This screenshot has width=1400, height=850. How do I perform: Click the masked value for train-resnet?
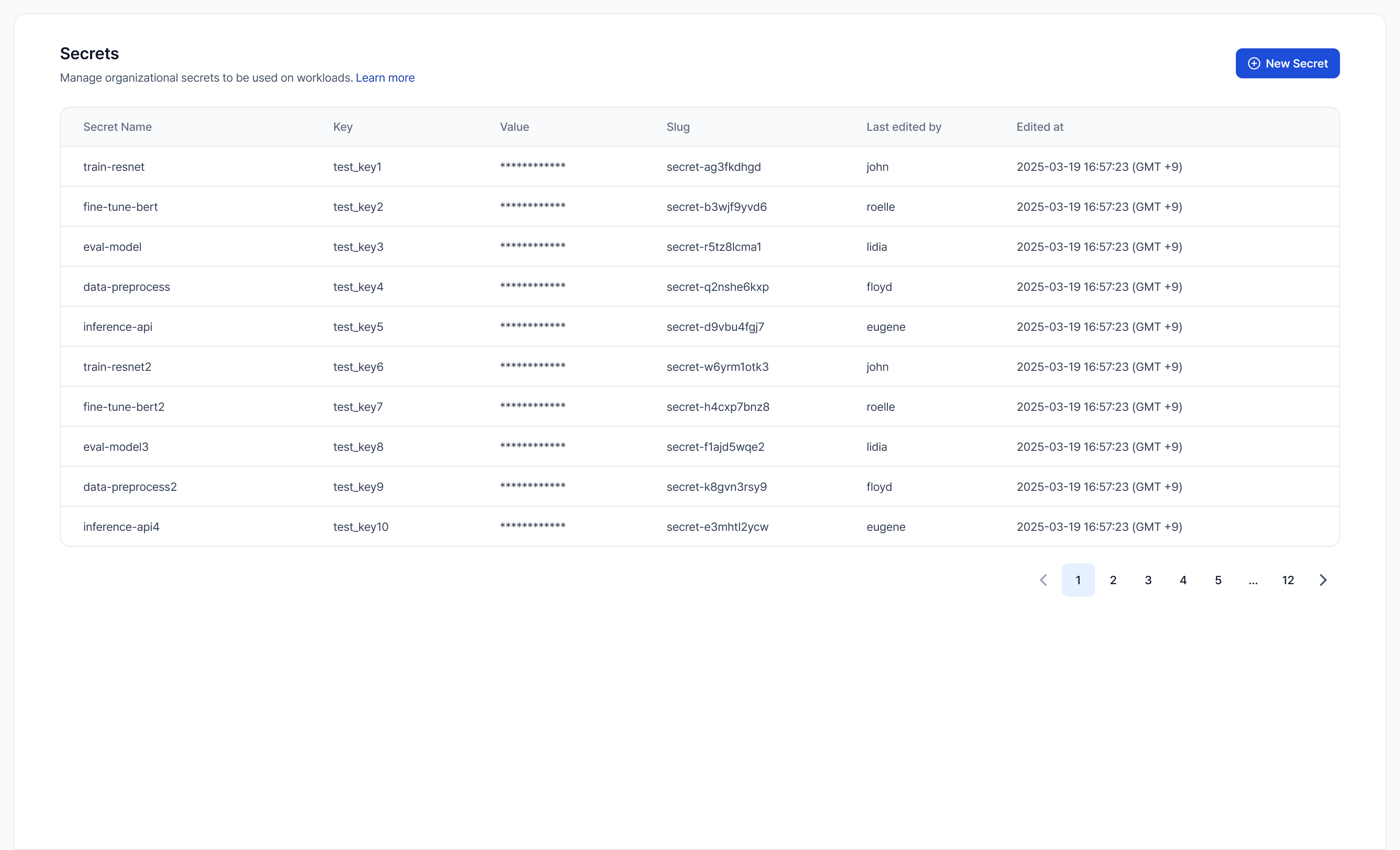tap(532, 166)
